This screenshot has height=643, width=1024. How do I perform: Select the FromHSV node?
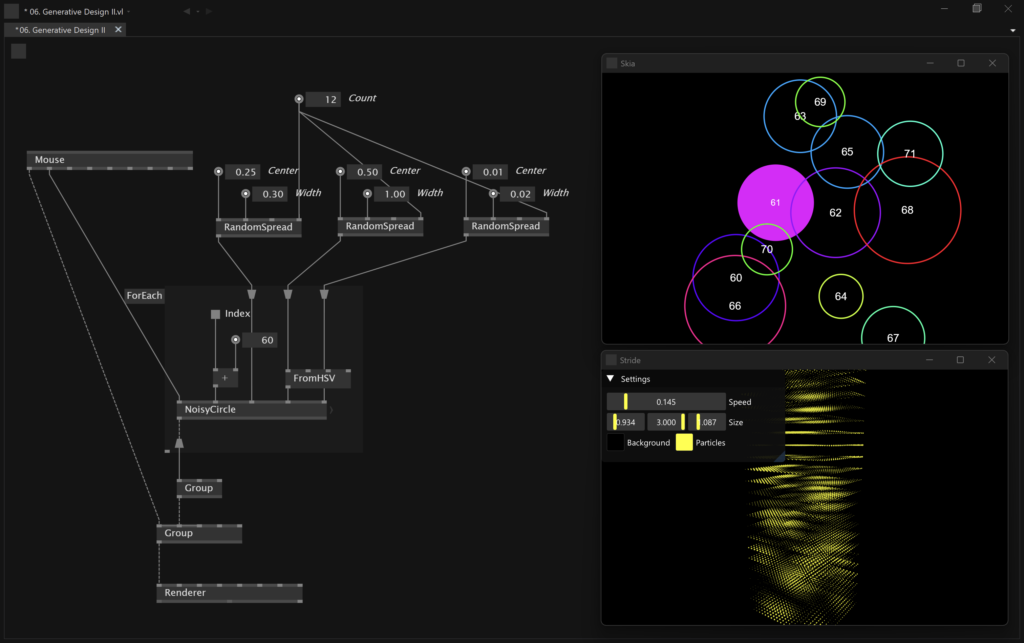(x=316, y=379)
